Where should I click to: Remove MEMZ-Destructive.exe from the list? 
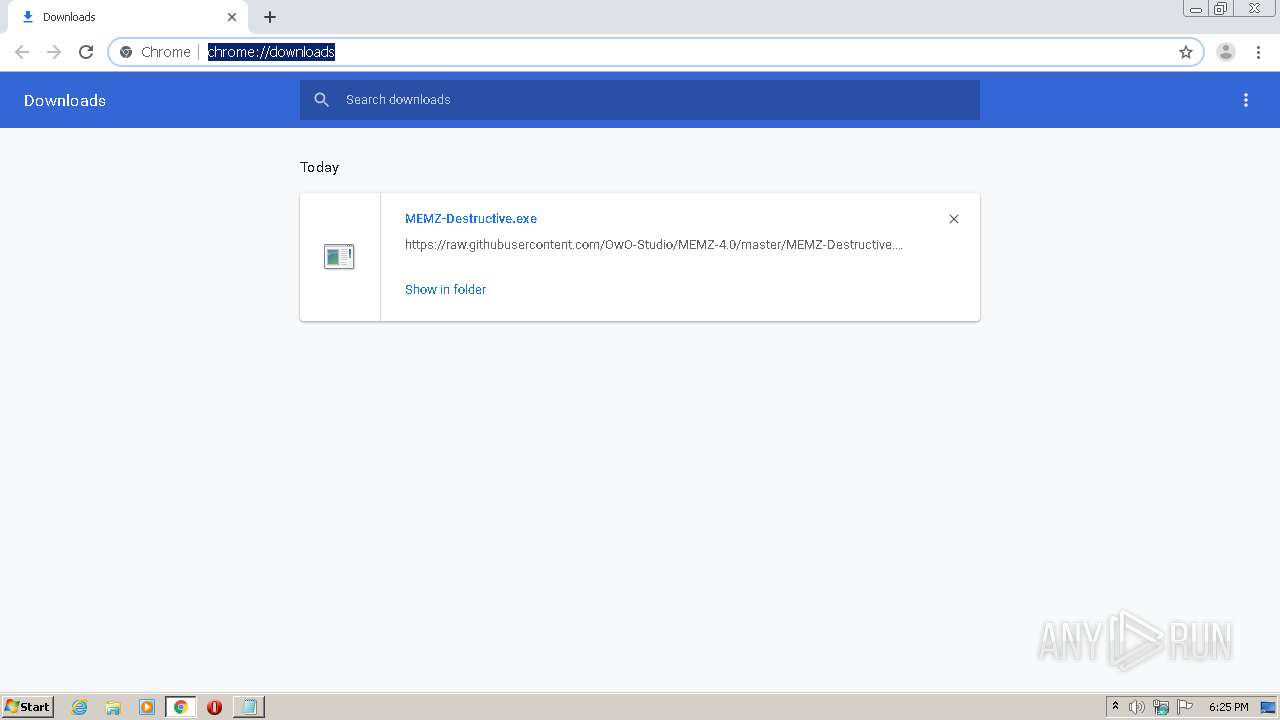[954, 219]
